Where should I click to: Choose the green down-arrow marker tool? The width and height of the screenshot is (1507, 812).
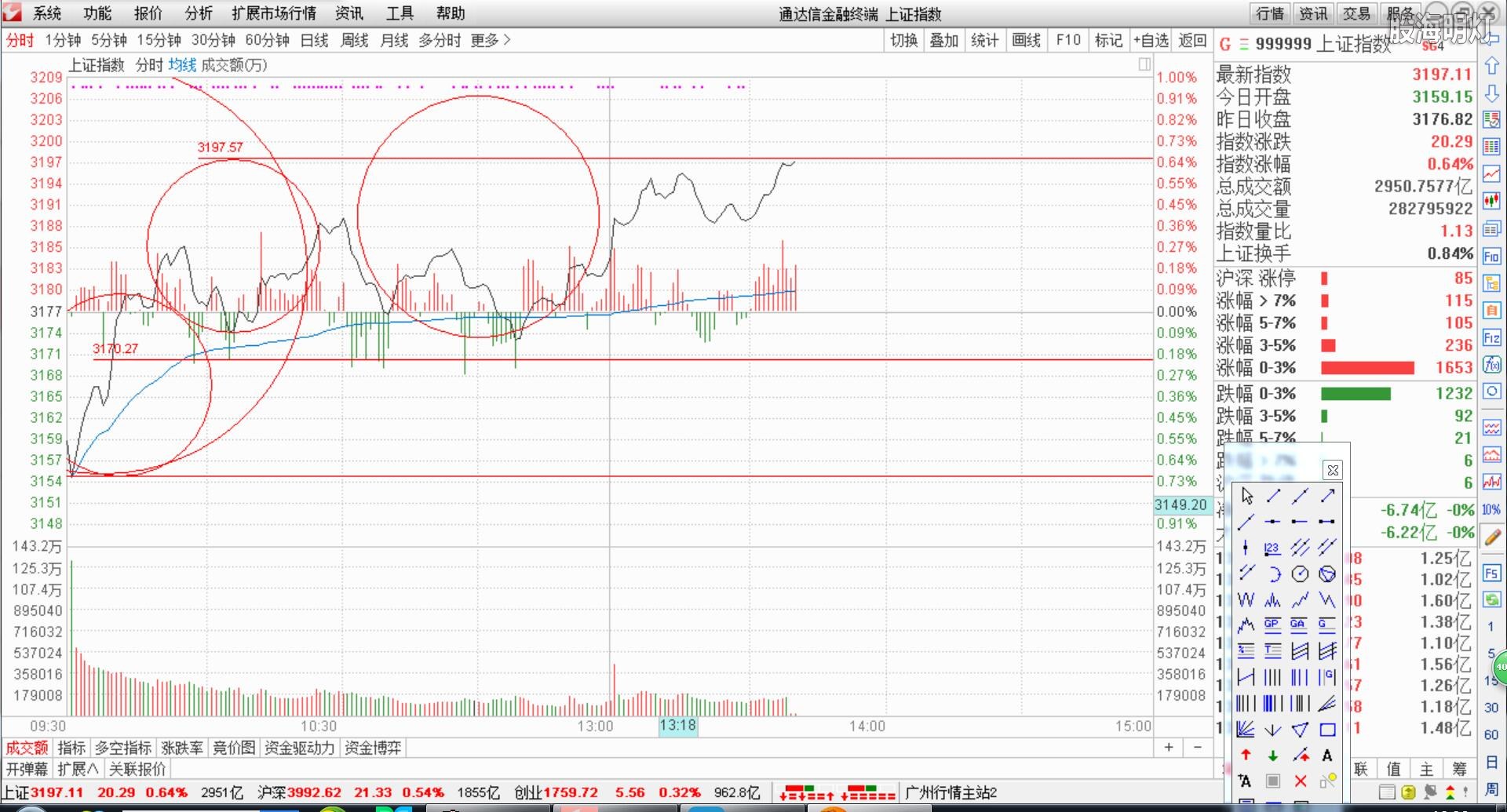click(1273, 756)
